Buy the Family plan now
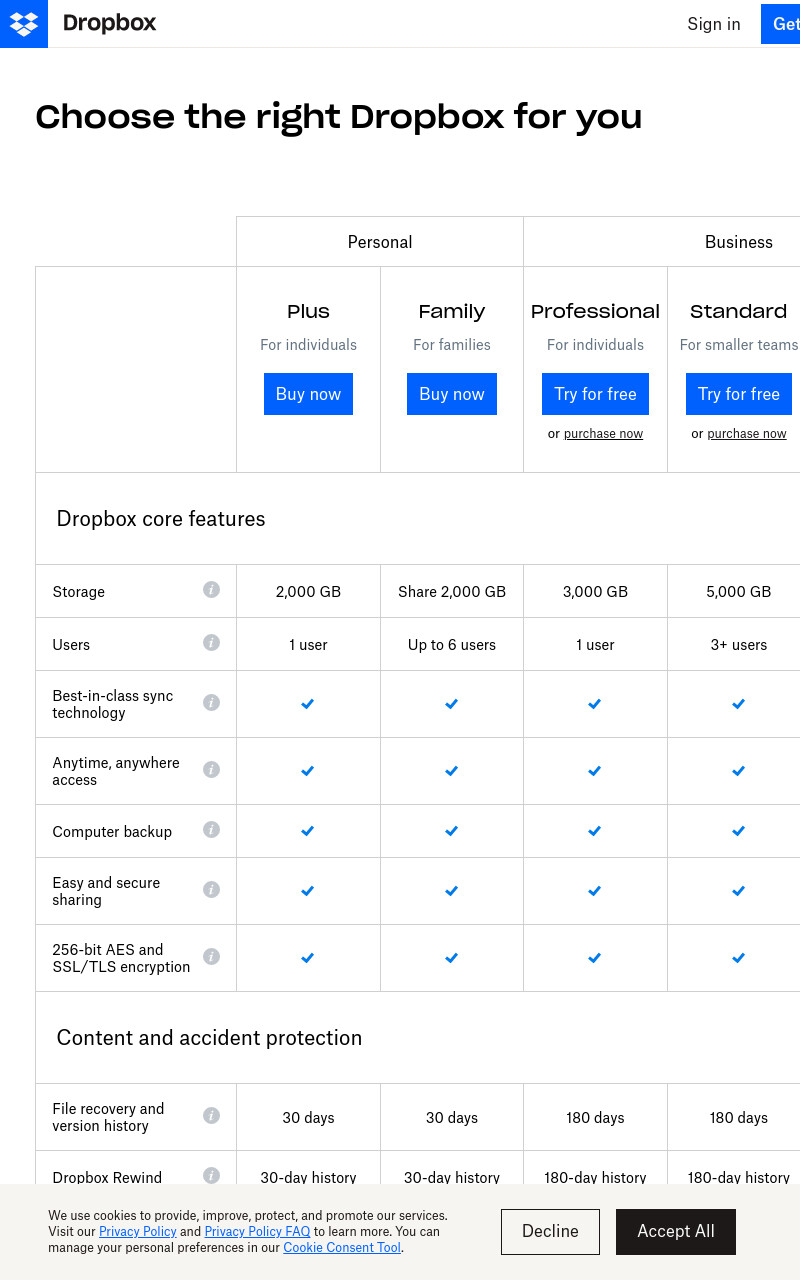800x1280 pixels. pos(452,394)
